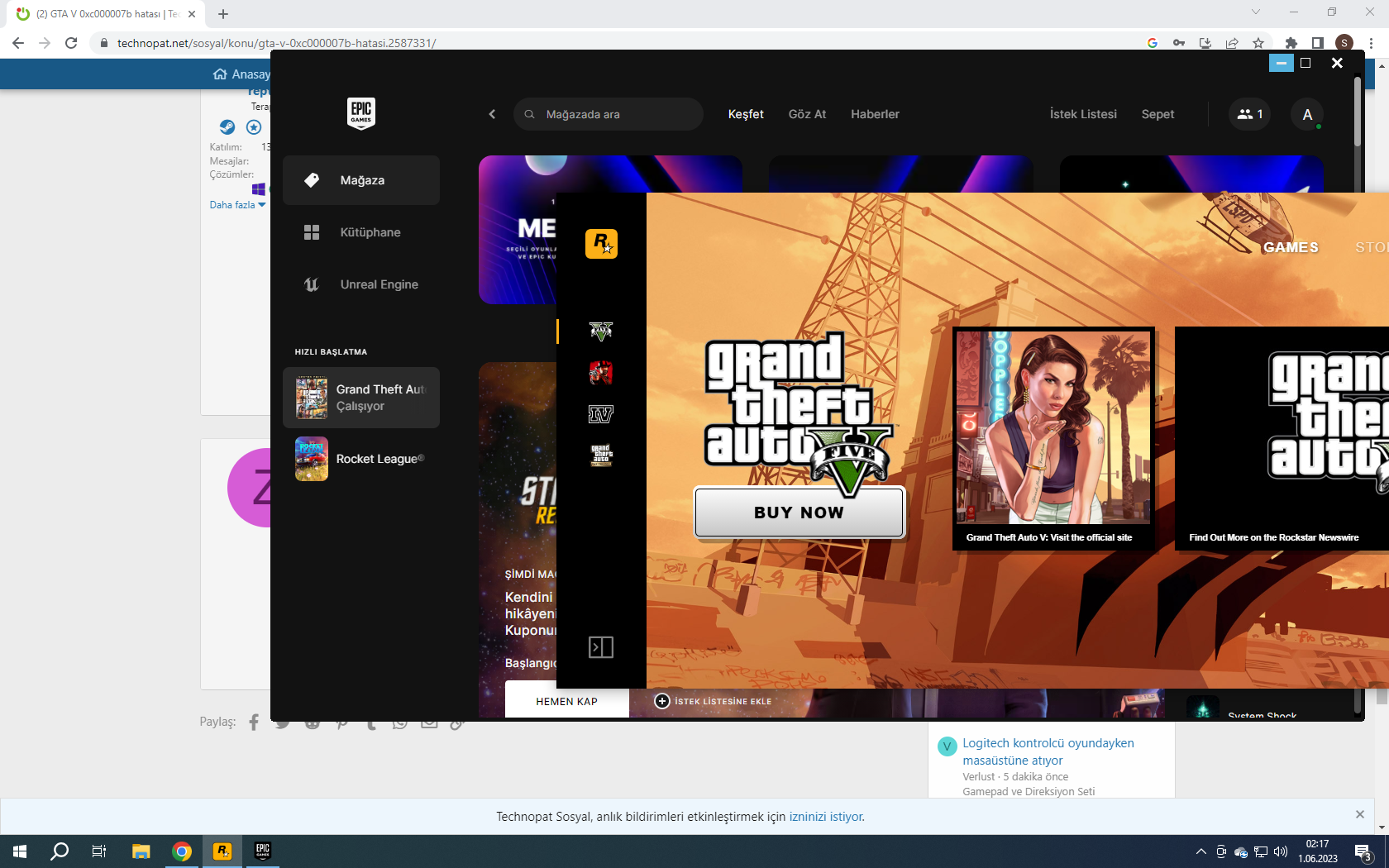Screen dimensions: 1389x868
Task: Select Unreal Engine in the sidebar
Action: coord(361,284)
